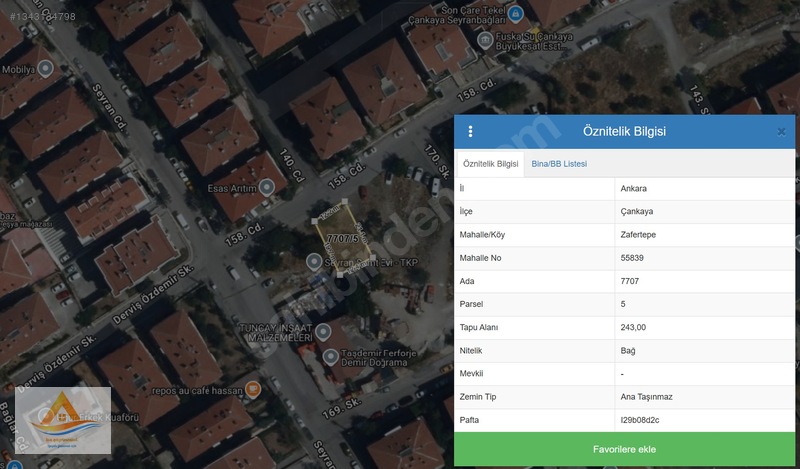The height and width of the screenshot is (469, 800).
Task: Select the Çankaya value cell
Action: [x=705, y=211]
